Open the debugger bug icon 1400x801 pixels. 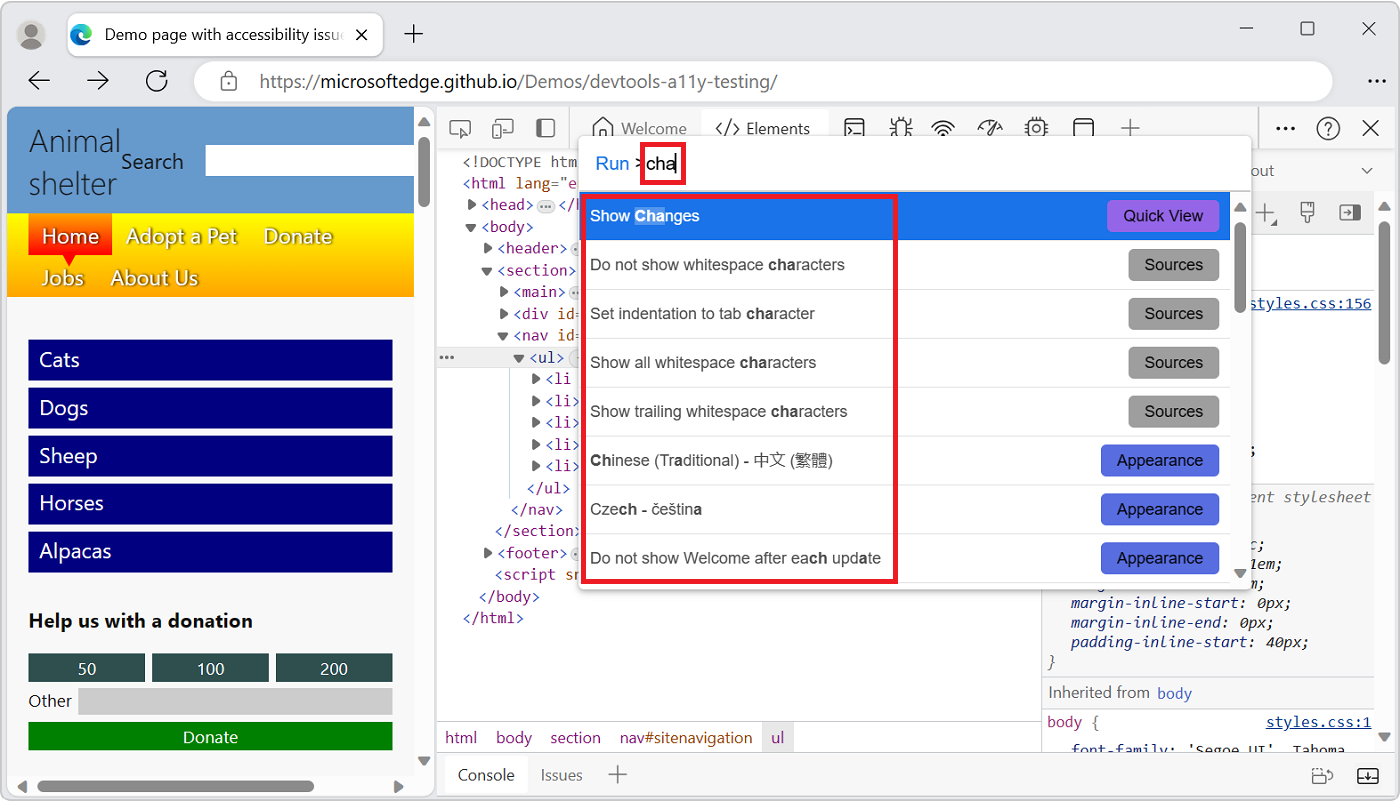tap(900, 128)
